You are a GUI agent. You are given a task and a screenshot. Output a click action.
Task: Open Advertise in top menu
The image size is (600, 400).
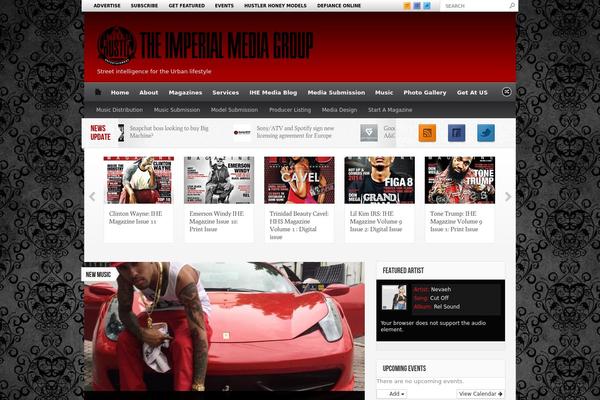[x=107, y=6]
